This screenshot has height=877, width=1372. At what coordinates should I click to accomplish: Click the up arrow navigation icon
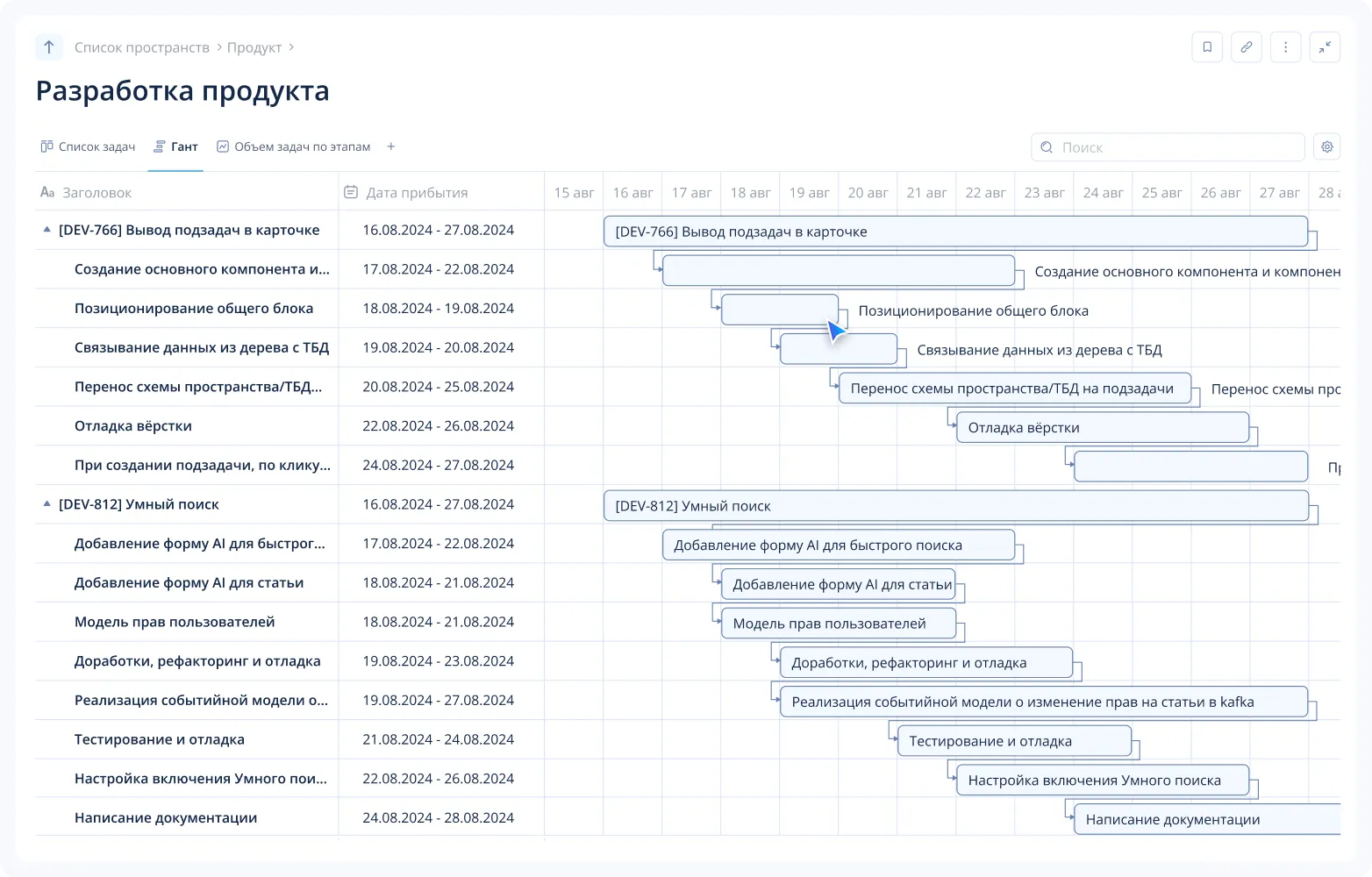pos(49,46)
